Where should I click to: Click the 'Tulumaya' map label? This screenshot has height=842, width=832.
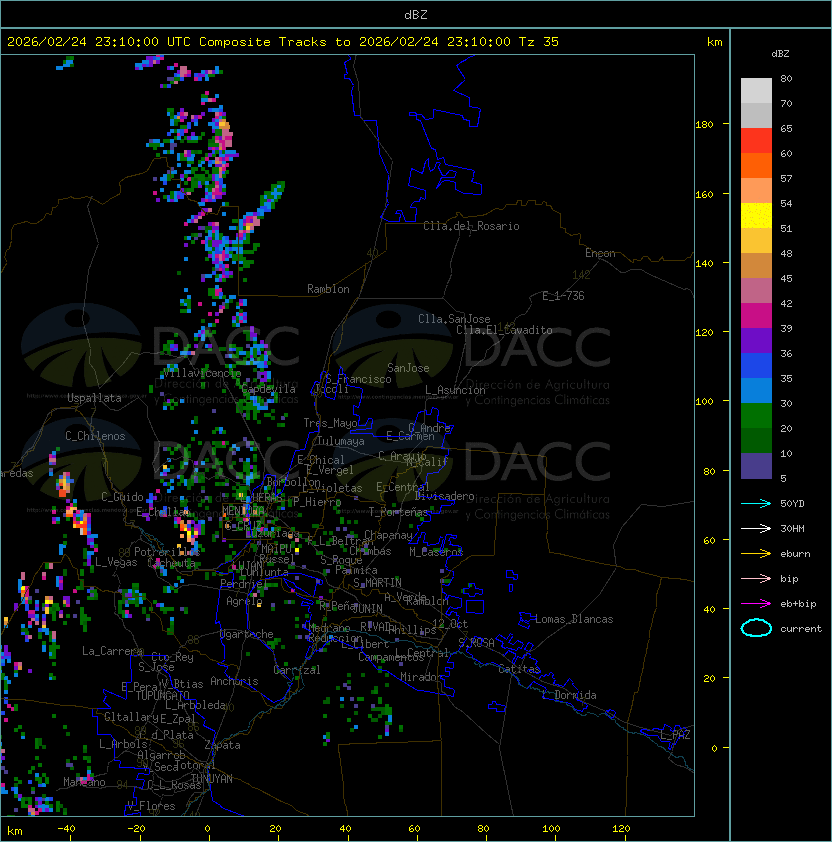pos(341,441)
